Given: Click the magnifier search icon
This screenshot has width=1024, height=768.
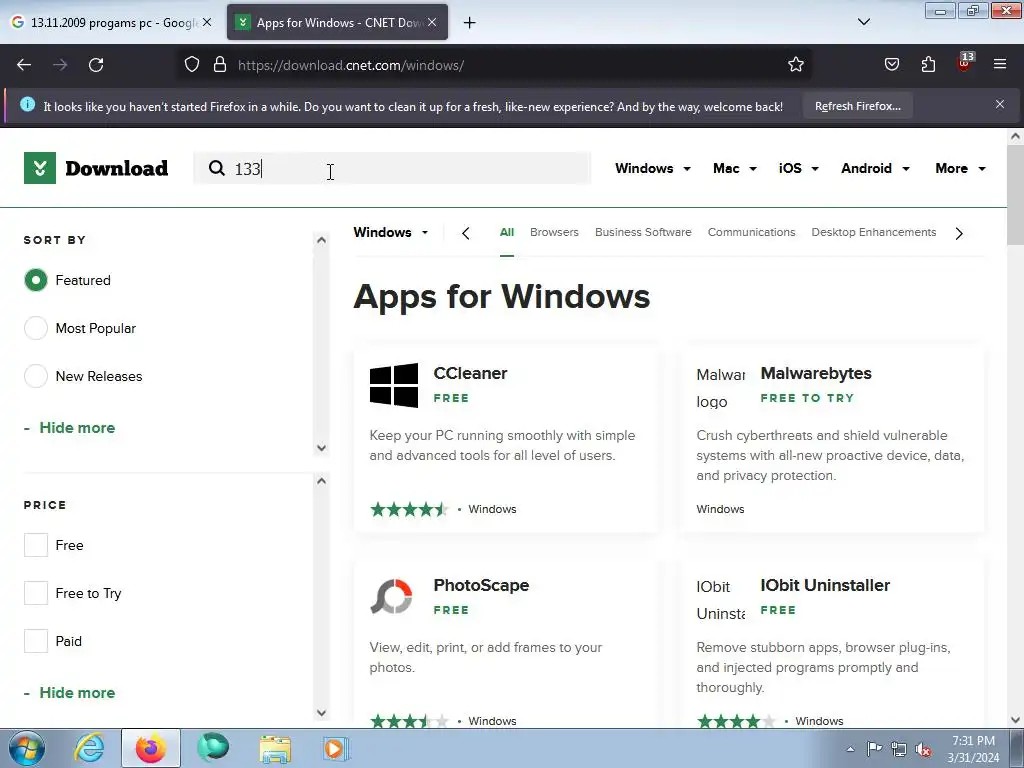Looking at the screenshot, I should click(216, 168).
